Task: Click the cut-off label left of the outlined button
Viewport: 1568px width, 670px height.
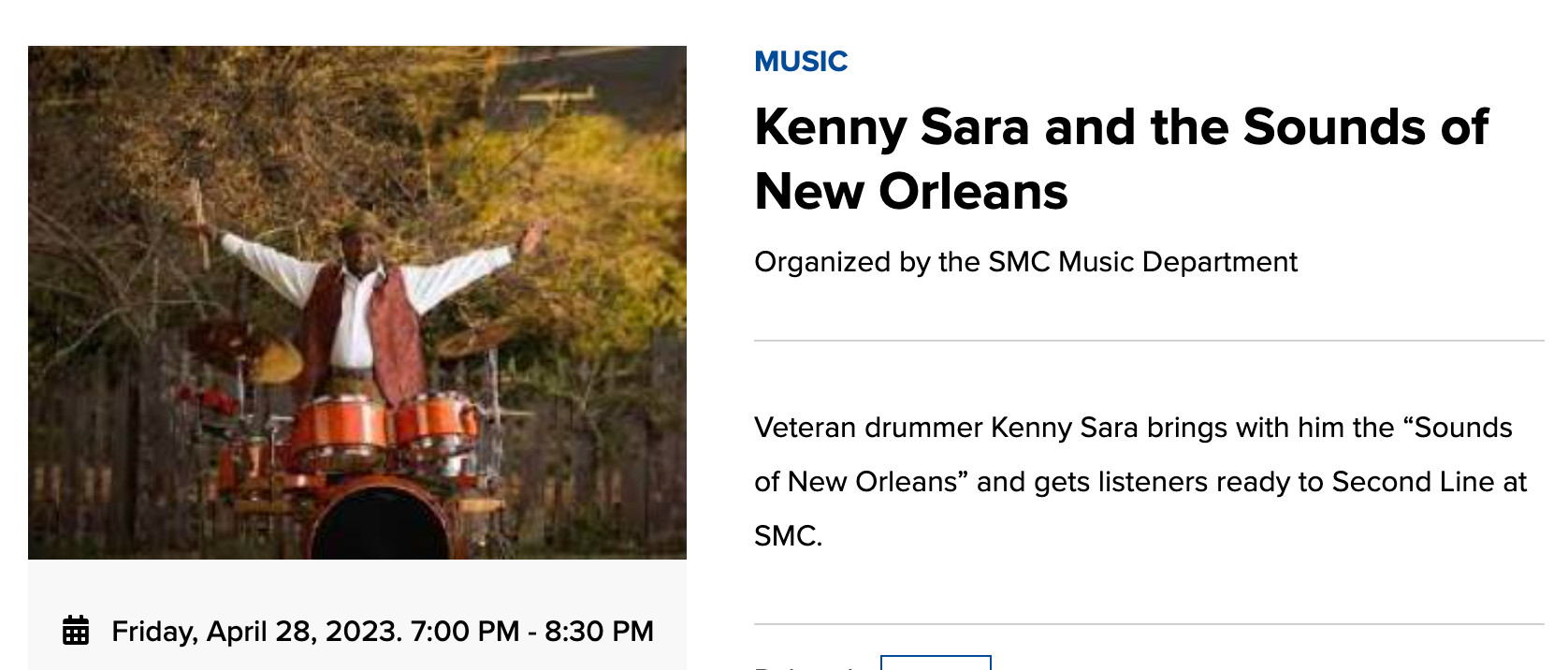Action: point(806,665)
